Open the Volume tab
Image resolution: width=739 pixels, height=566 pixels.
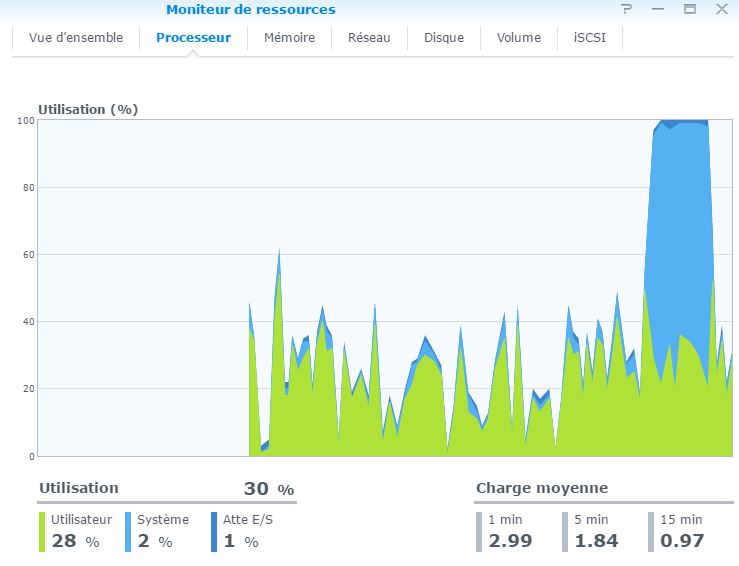pos(518,38)
